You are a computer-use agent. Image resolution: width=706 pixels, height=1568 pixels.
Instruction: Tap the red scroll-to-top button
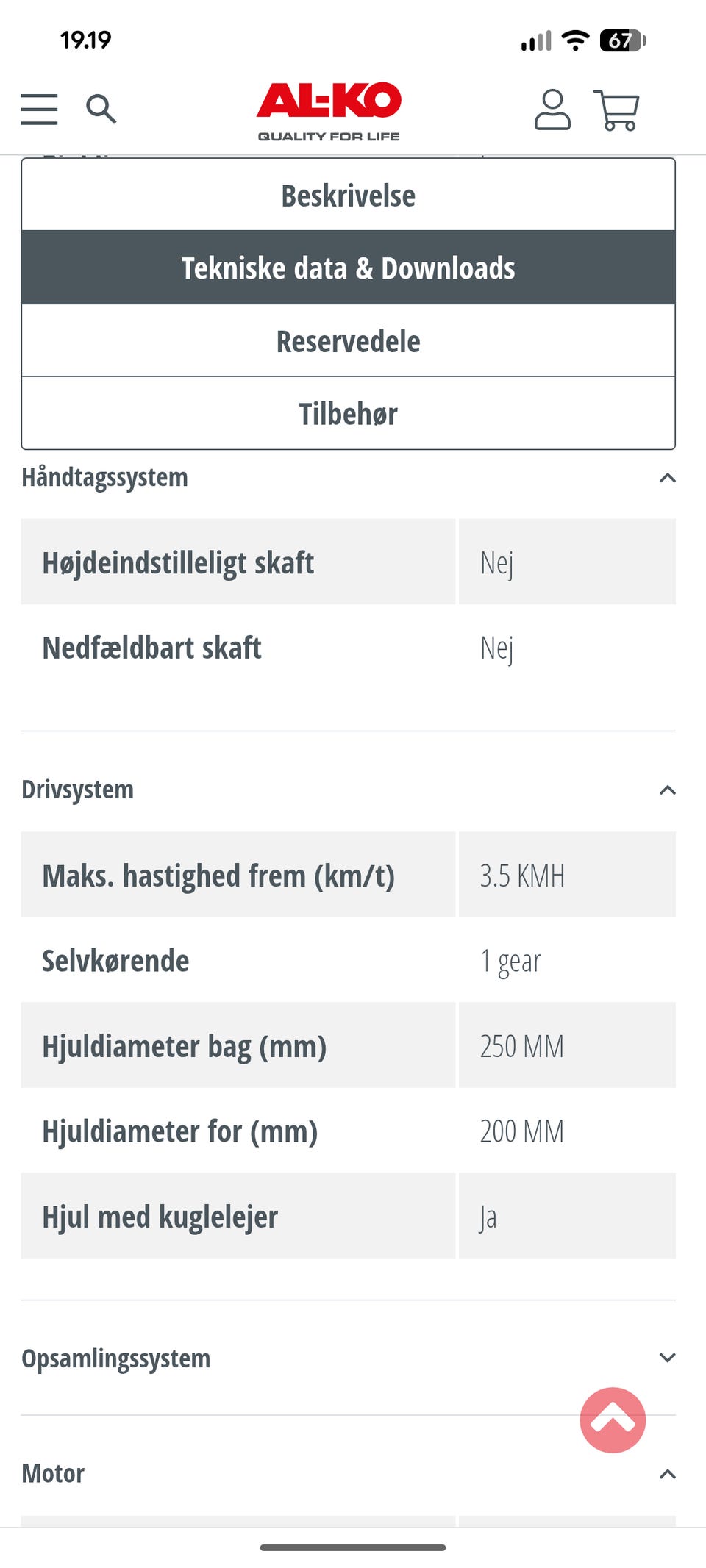coord(613,1420)
